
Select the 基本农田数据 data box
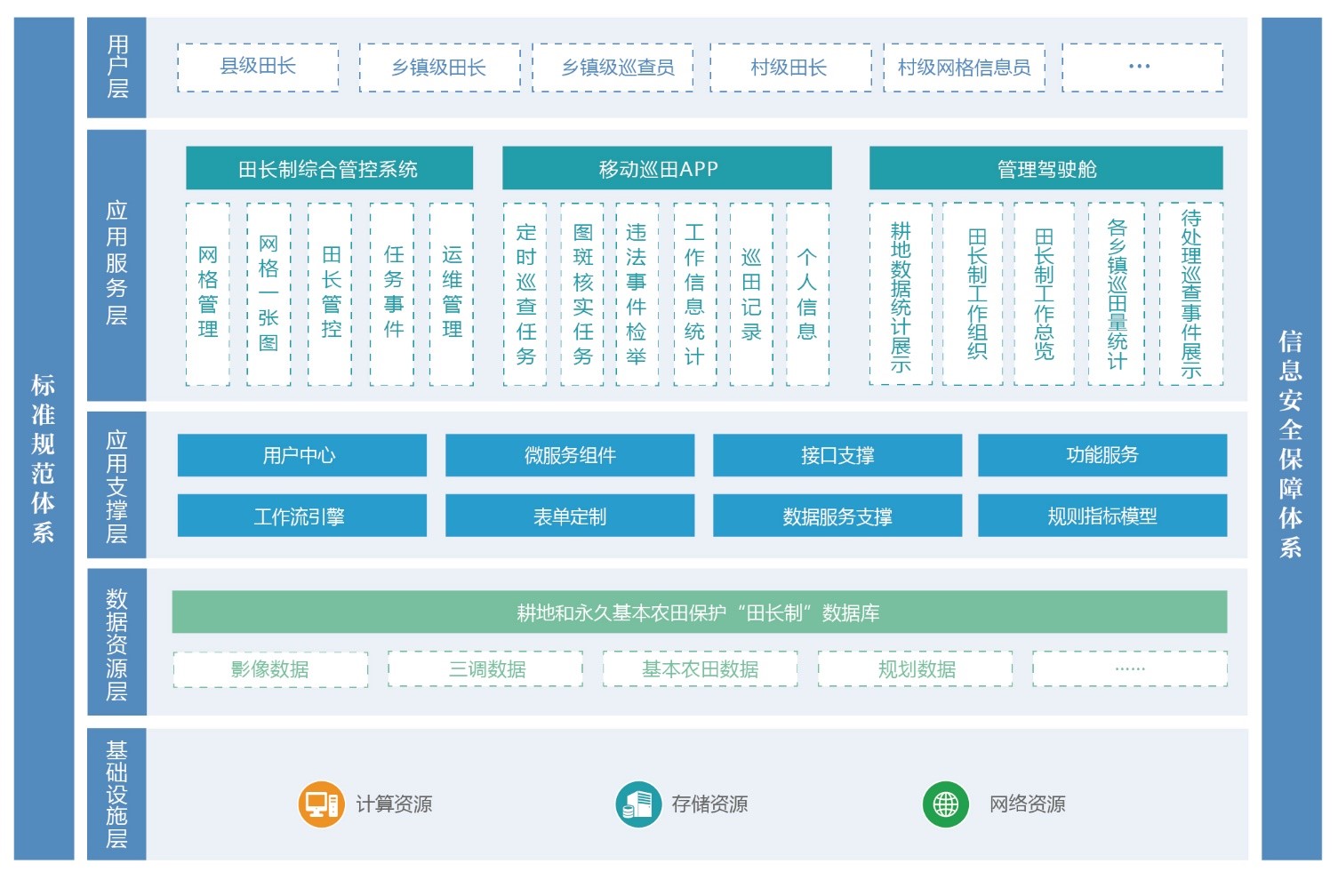700,669
